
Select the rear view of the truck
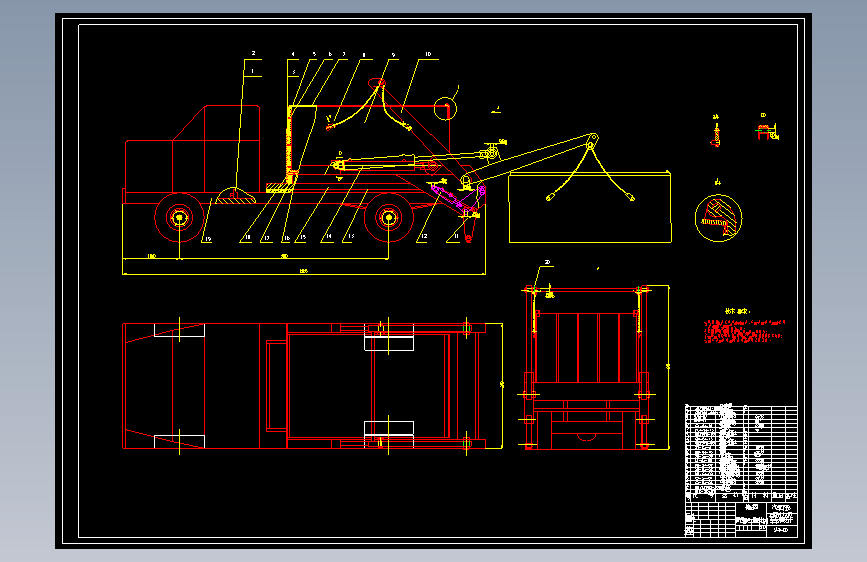tap(586, 367)
